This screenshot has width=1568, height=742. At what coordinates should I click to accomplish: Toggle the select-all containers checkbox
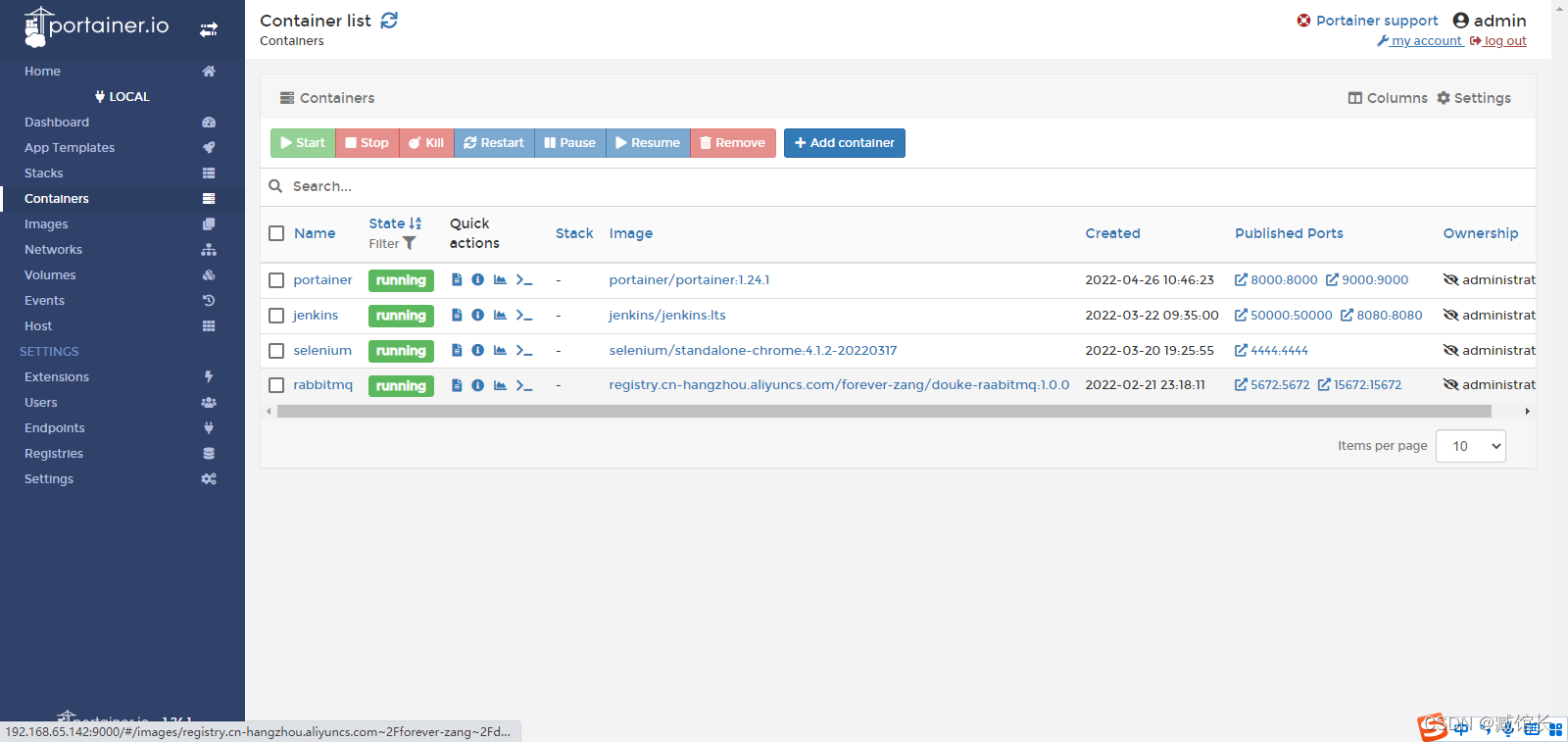point(276,233)
